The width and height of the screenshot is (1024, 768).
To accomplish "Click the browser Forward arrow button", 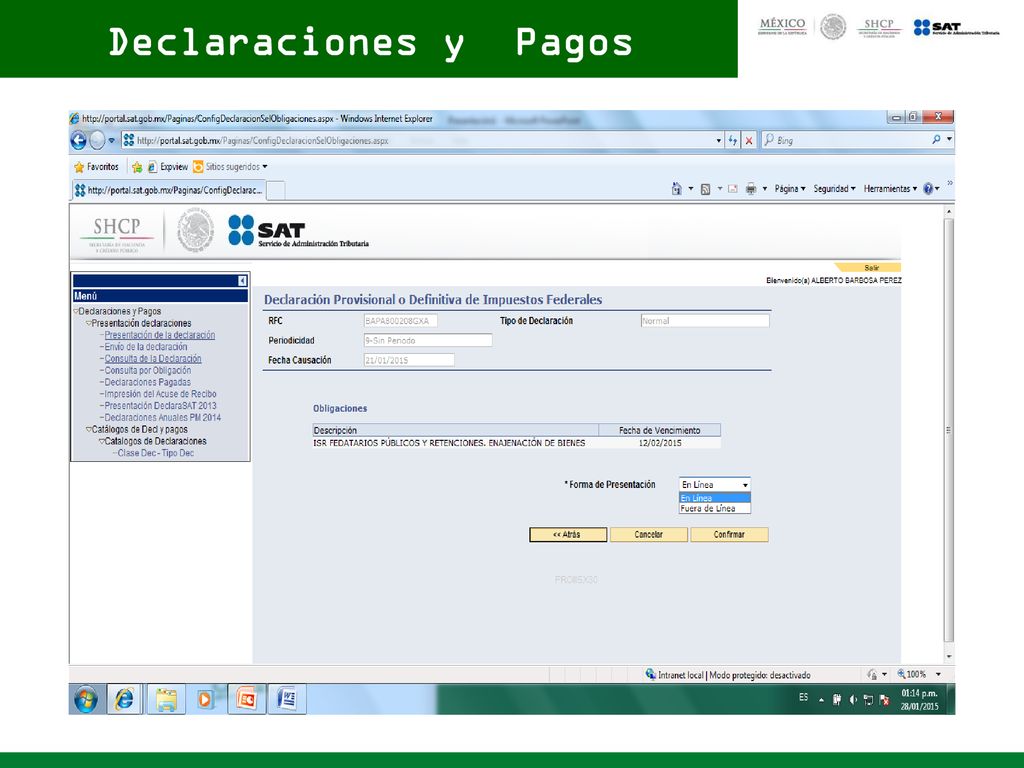I will (x=97, y=140).
